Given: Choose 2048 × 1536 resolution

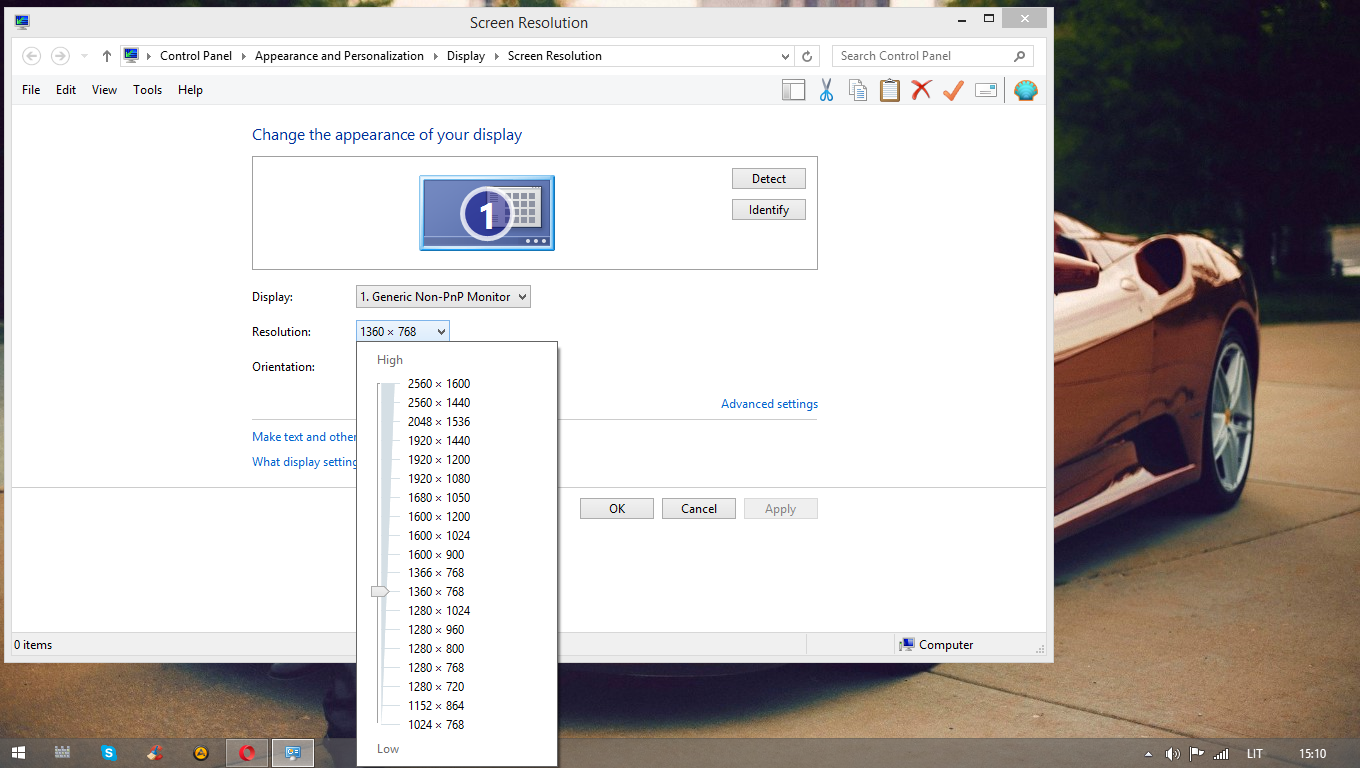Looking at the screenshot, I should tap(439, 422).
